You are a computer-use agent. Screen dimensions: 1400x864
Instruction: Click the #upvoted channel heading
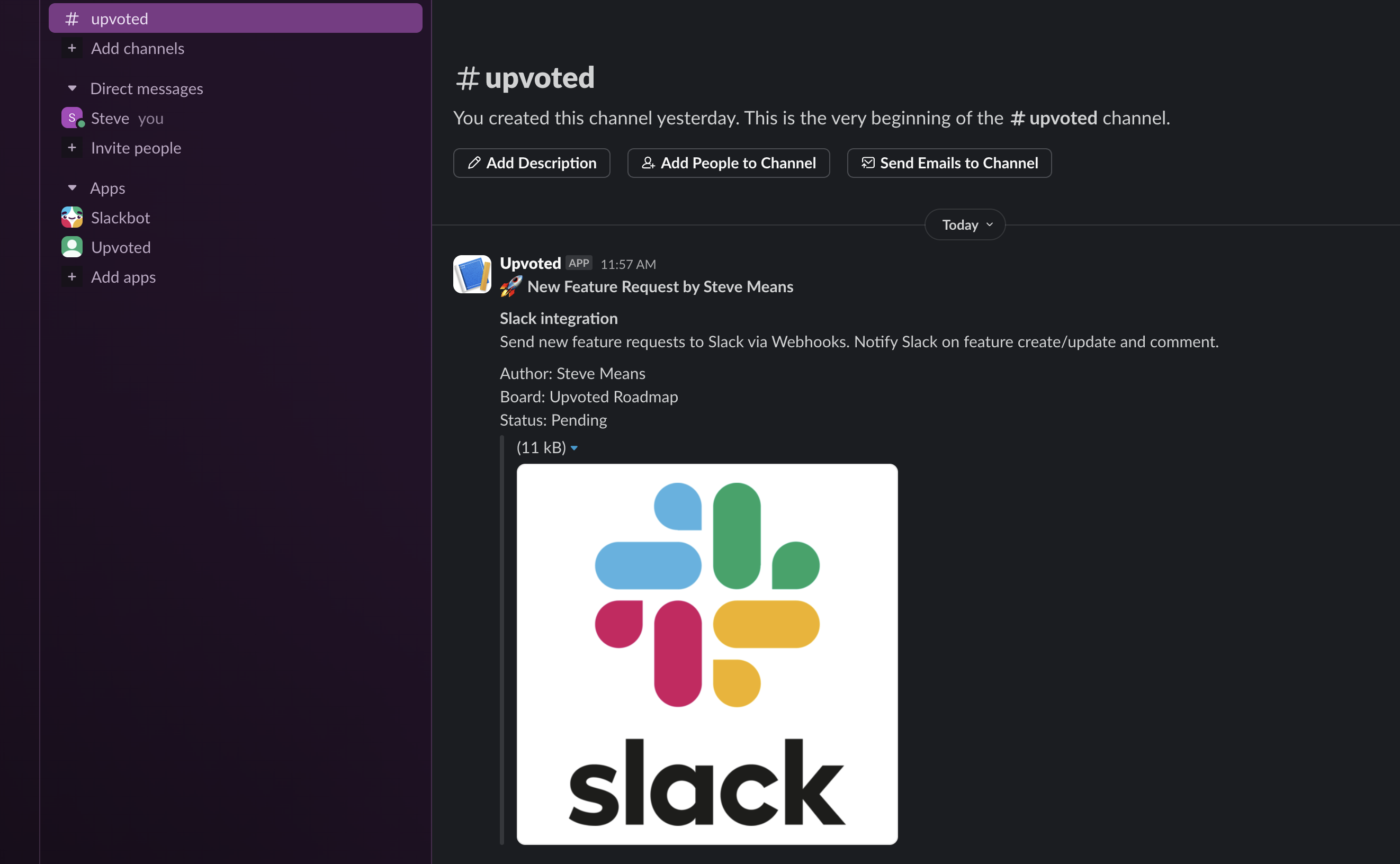(x=525, y=77)
